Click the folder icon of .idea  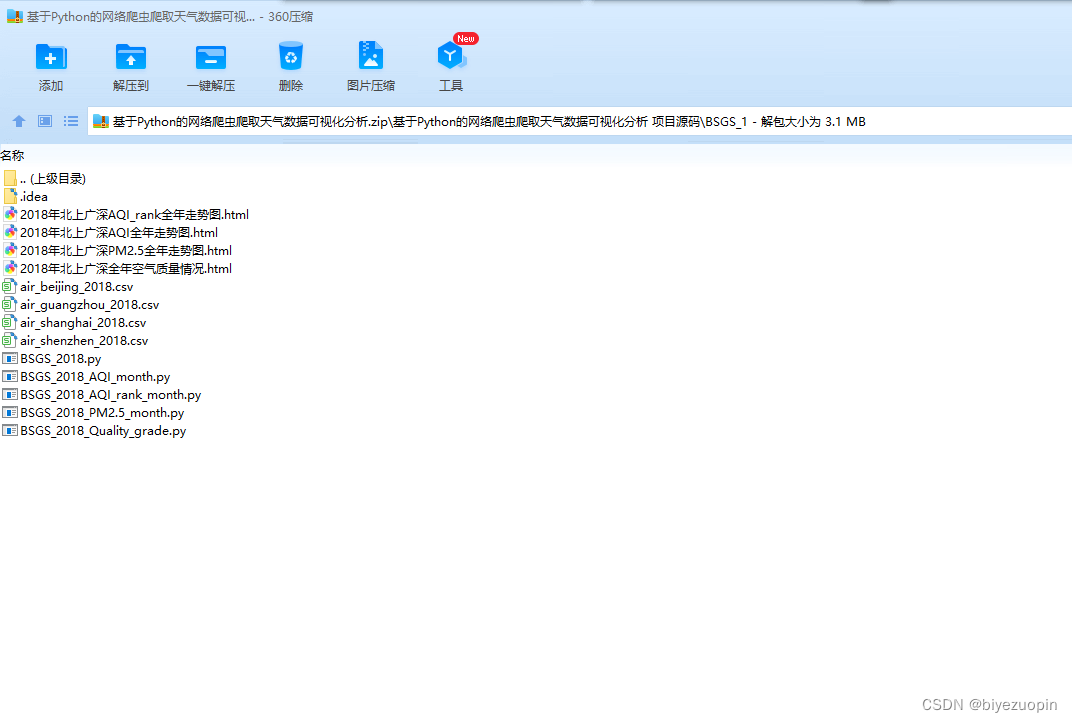pyautogui.click(x=10, y=196)
